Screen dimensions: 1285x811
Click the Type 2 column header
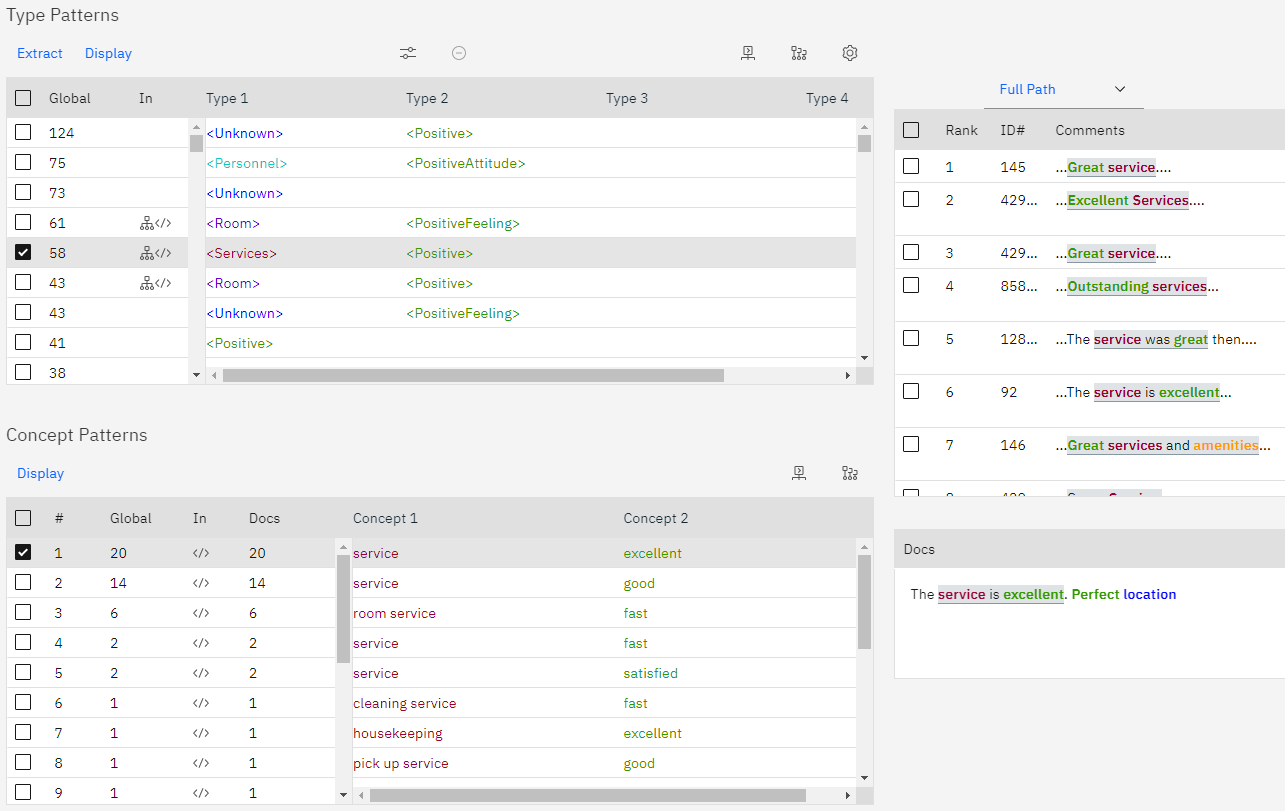pyautogui.click(x=427, y=98)
